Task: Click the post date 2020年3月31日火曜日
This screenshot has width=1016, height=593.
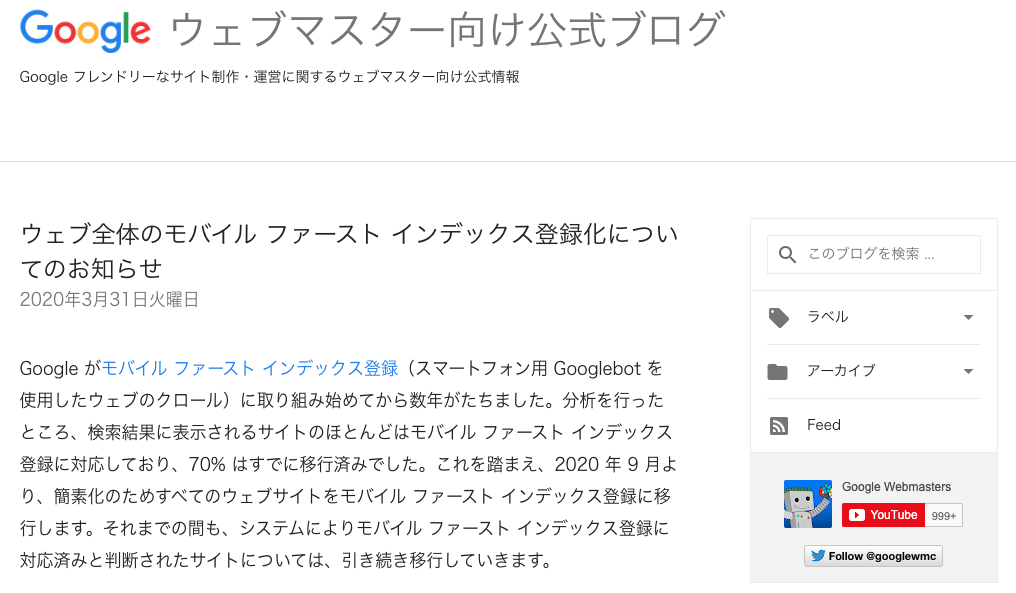Action: pyautogui.click(x=109, y=299)
